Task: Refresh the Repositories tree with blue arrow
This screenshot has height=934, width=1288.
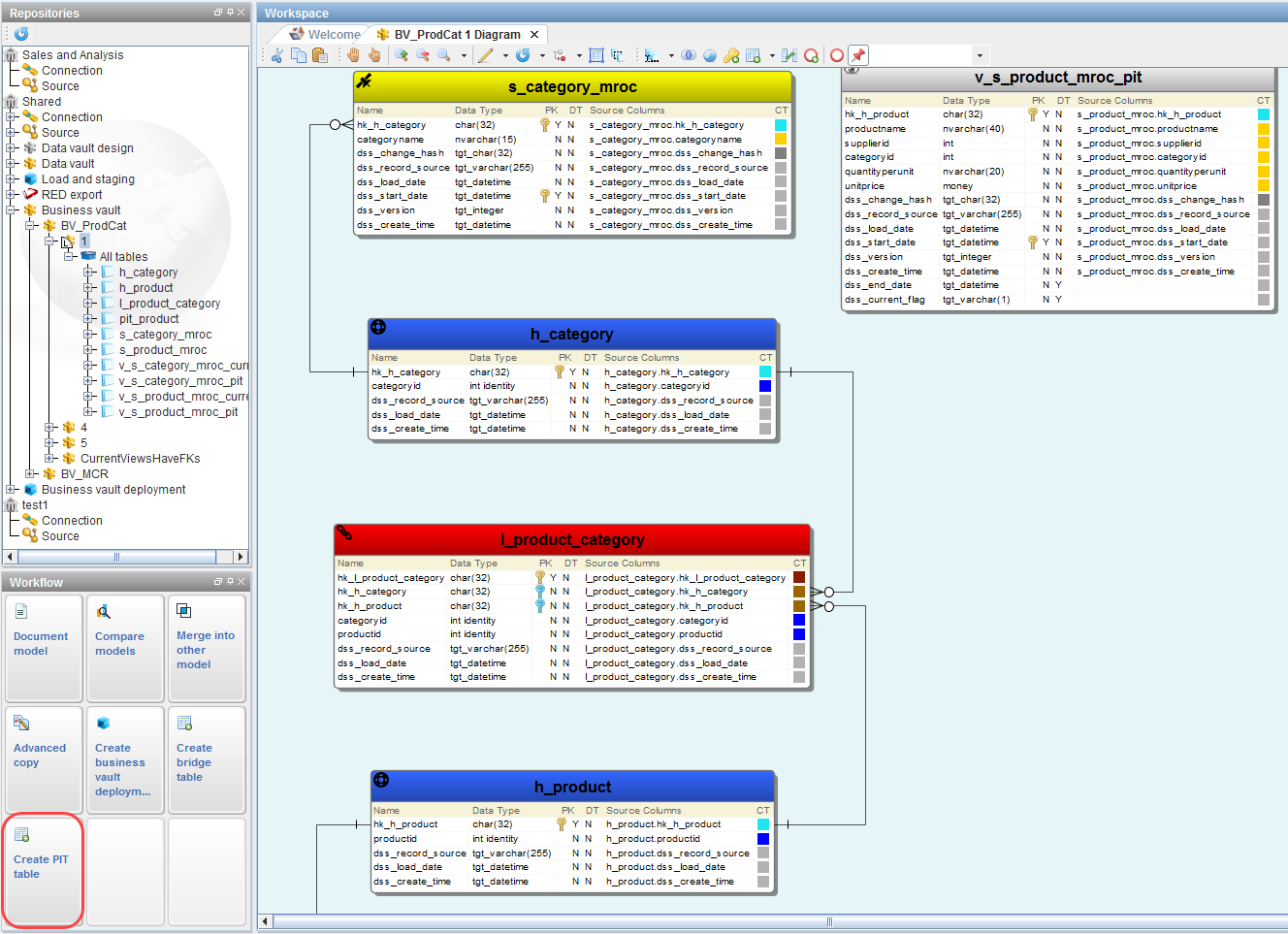Action: coord(21,34)
